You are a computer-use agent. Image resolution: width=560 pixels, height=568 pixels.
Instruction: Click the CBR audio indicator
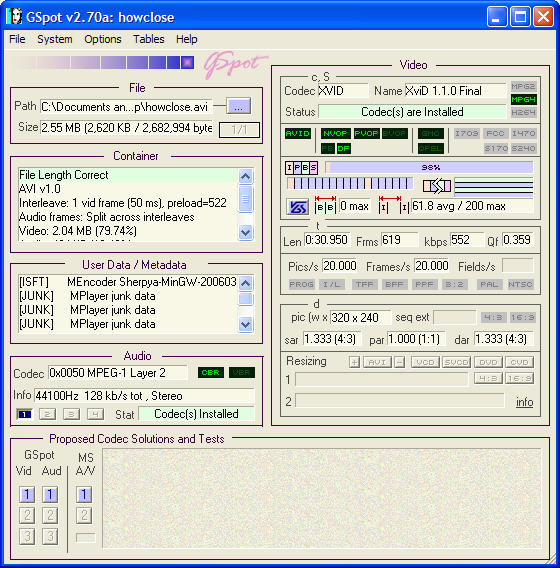[211, 372]
